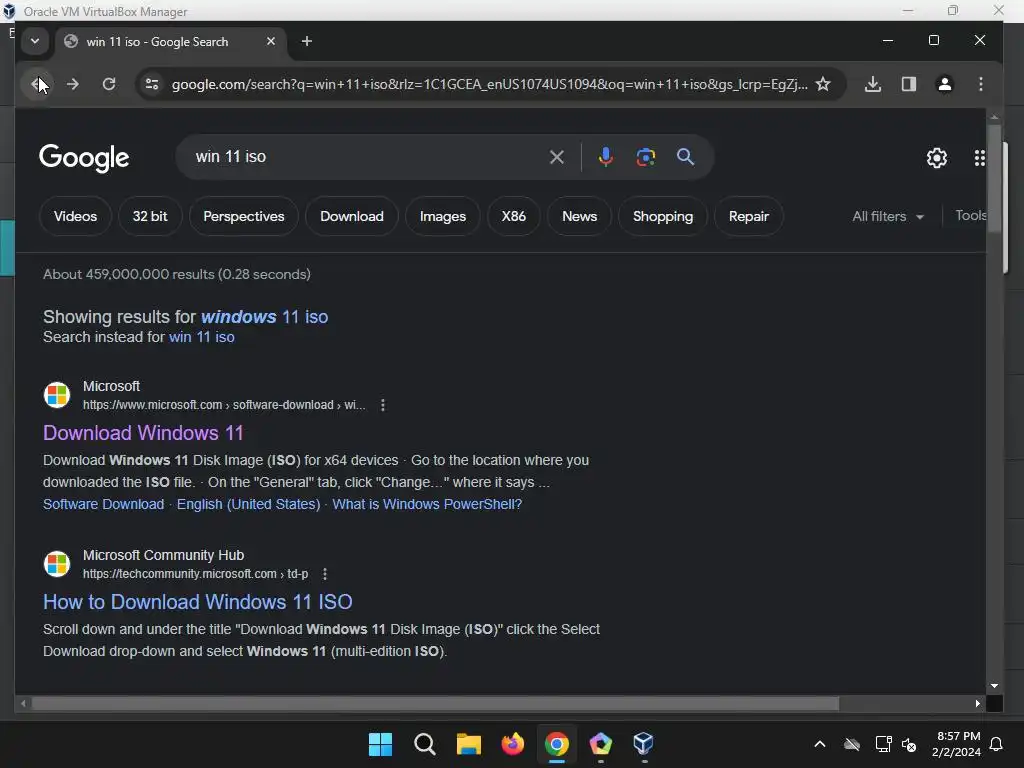Start voice search with microphone icon
Screen dimensions: 1024x768
(x=605, y=157)
